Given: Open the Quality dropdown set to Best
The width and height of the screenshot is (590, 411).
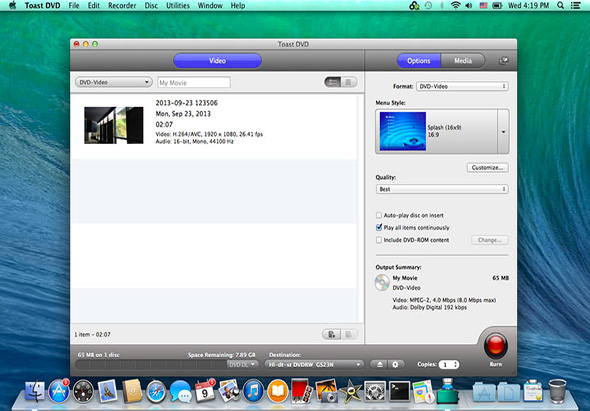Looking at the screenshot, I should click(x=442, y=189).
